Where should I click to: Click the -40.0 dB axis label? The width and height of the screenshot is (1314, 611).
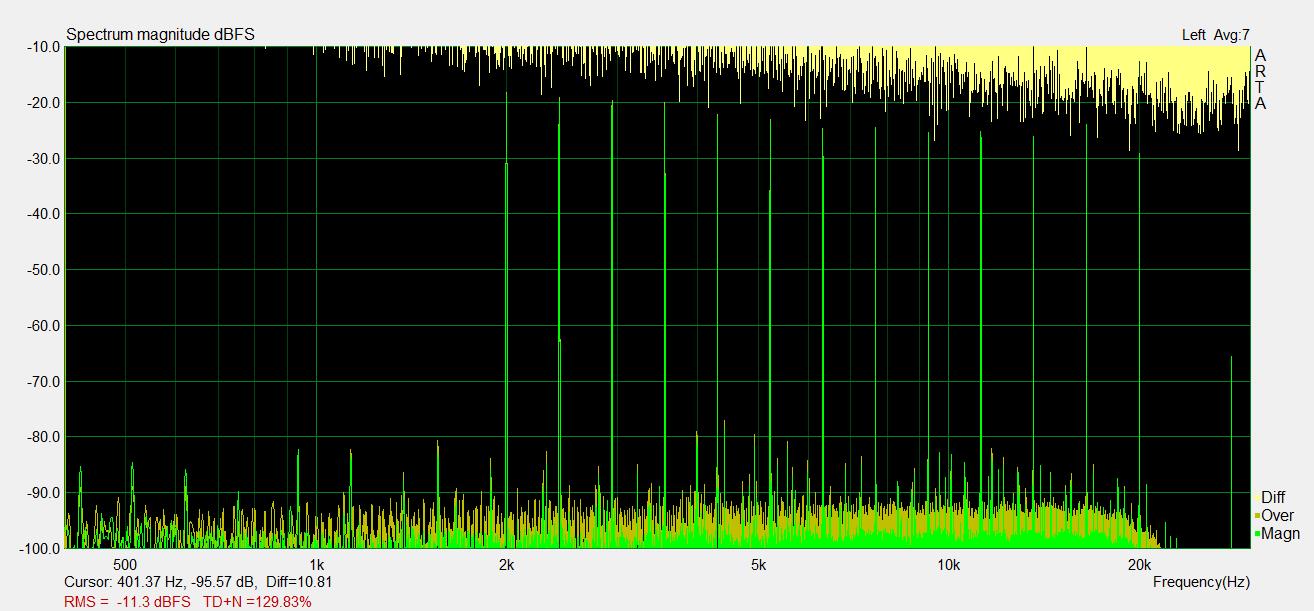pos(43,214)
